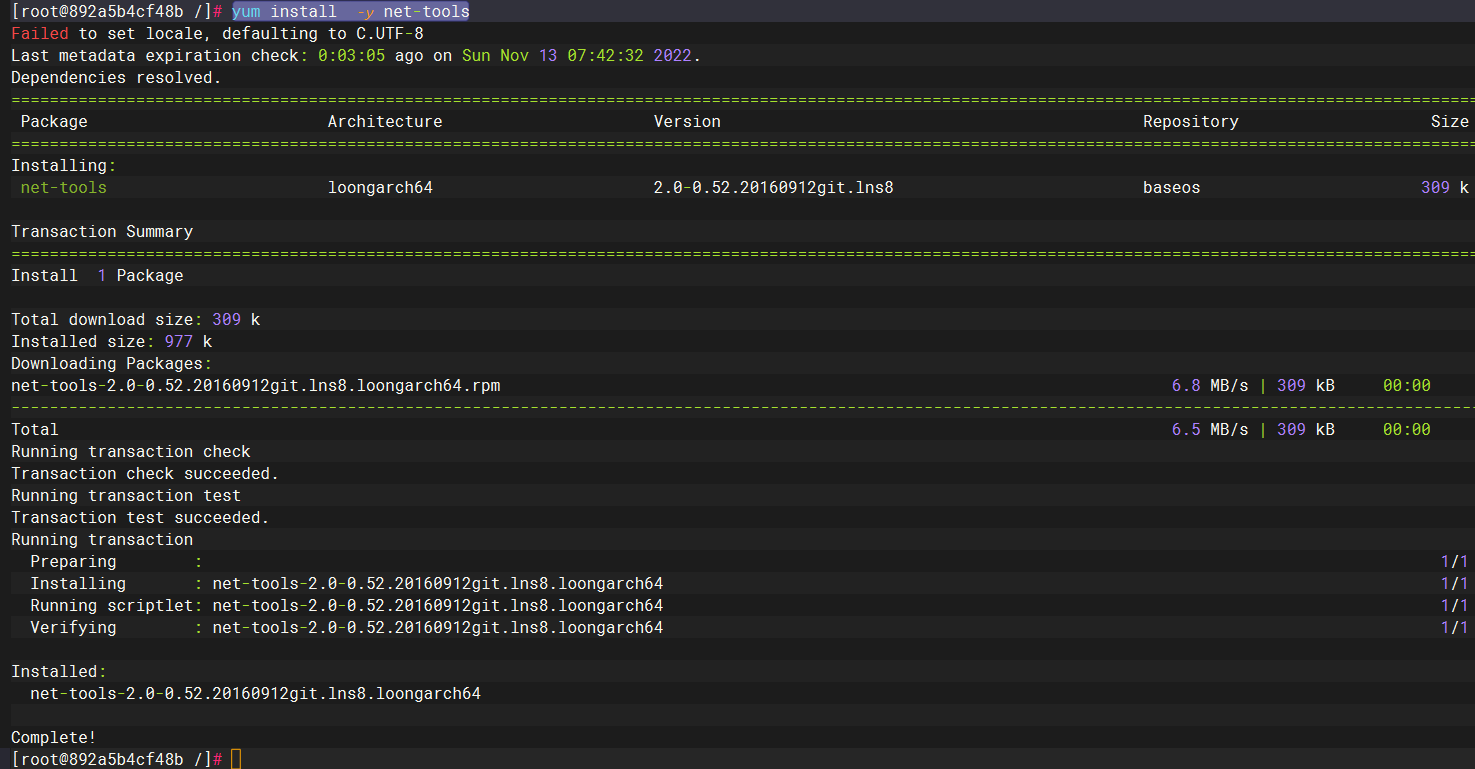Image resolution: width=1475 pixels, height=769 pixels.
Task: Click the highlighted yum install command
Action: pos(351,11)
